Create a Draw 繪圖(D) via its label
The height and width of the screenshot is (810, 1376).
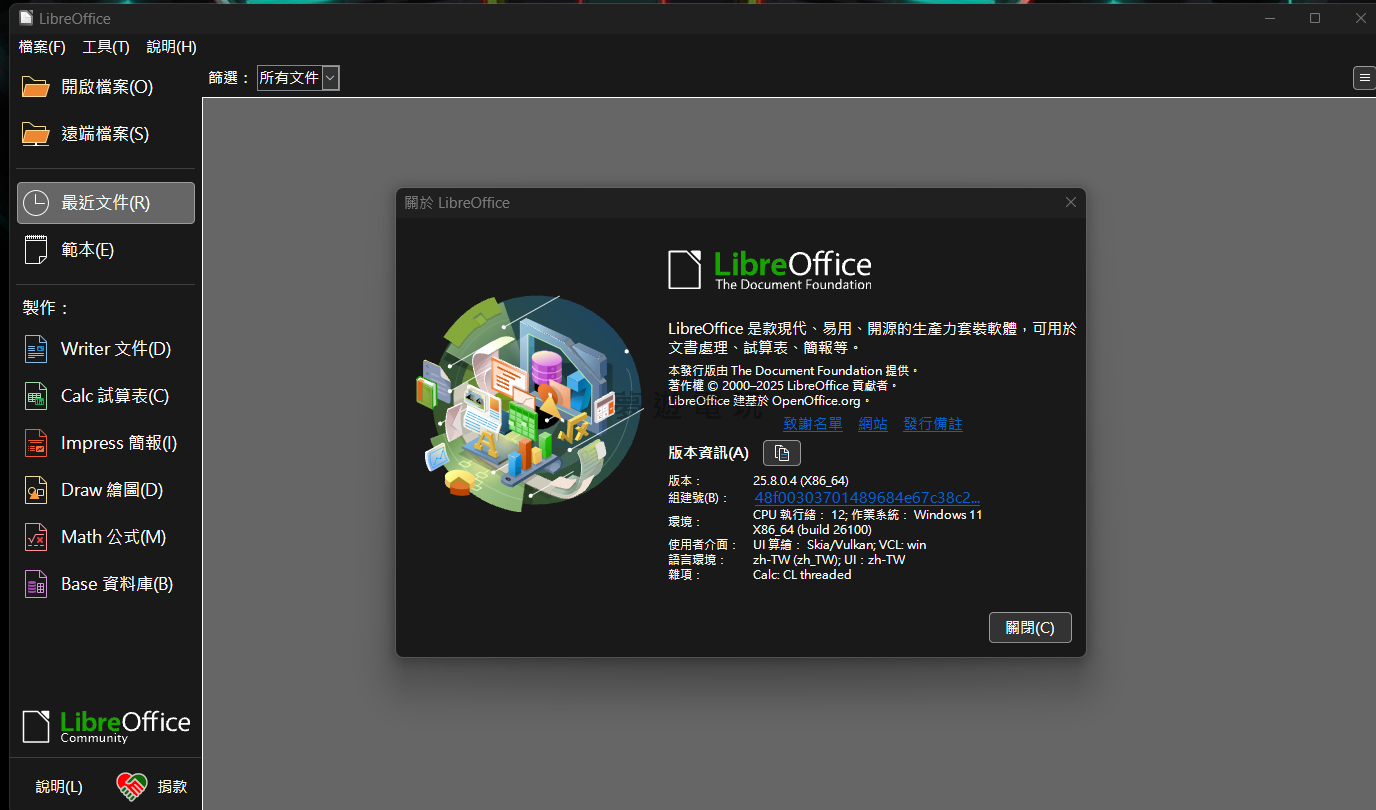point(112,490)
